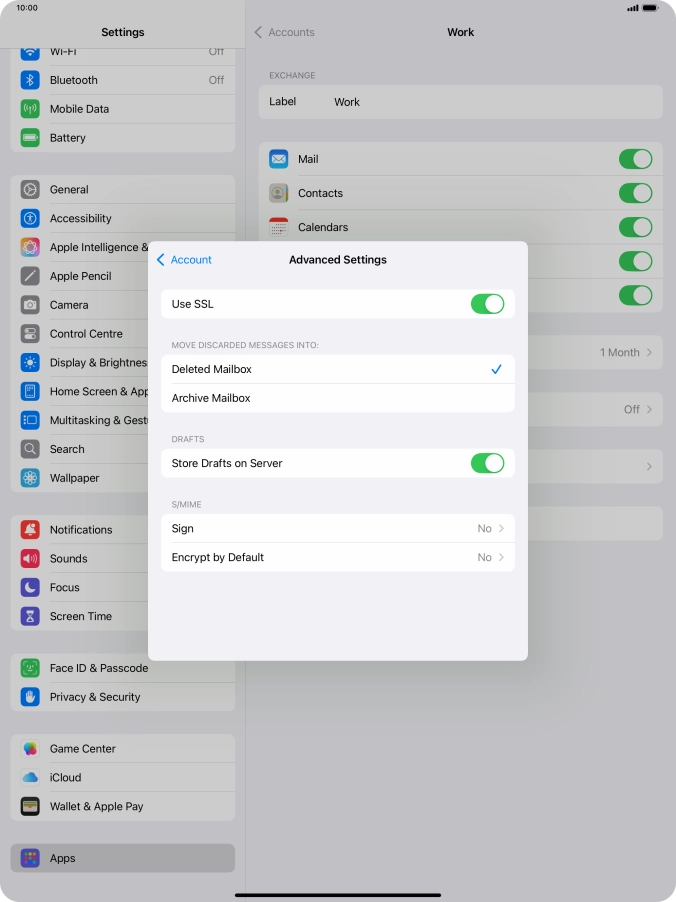This screenshot has width=676, height=902.
Task: Tap the Game Center icon
Action: click(30, 749)
